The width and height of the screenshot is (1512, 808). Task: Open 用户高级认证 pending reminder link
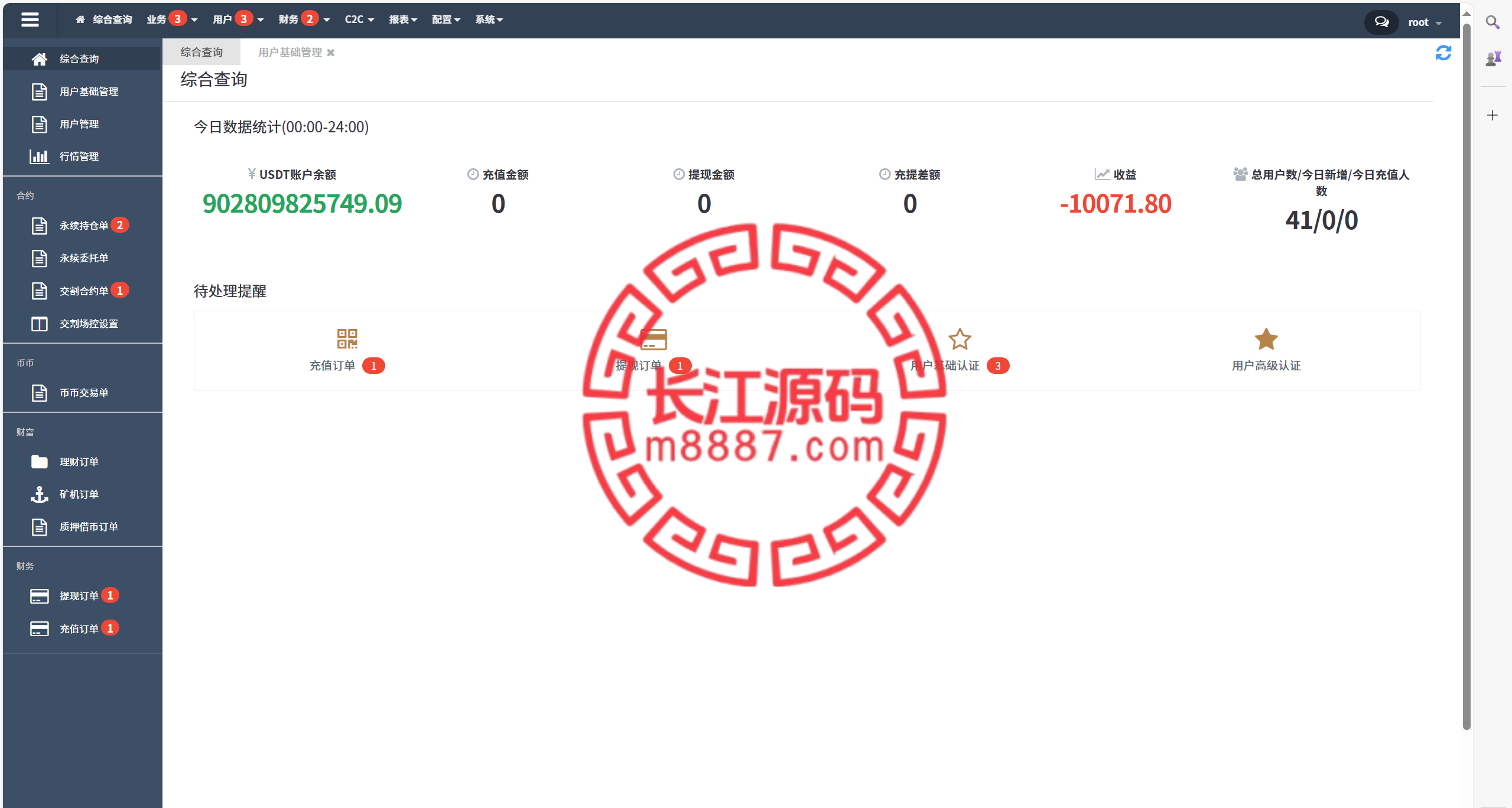(x=1266, y=366)
